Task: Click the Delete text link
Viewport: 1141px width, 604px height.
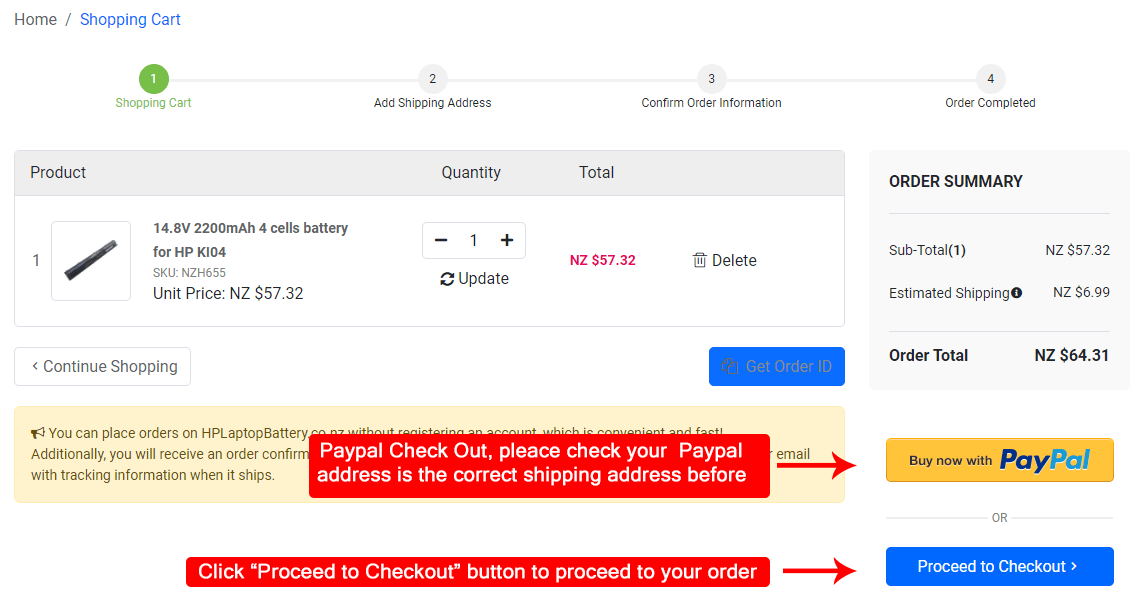Action: tap(734, 260)
